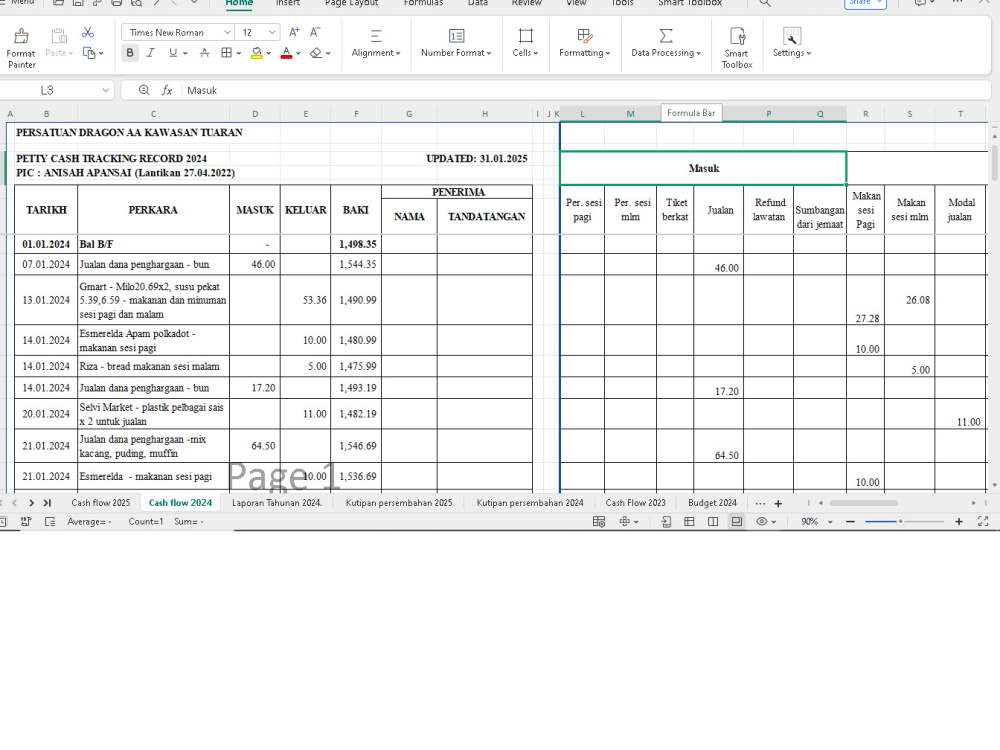Toggle eye protection mode icon
The height and width of the screenshot is (750, 1000).
[x=761, y=522]
